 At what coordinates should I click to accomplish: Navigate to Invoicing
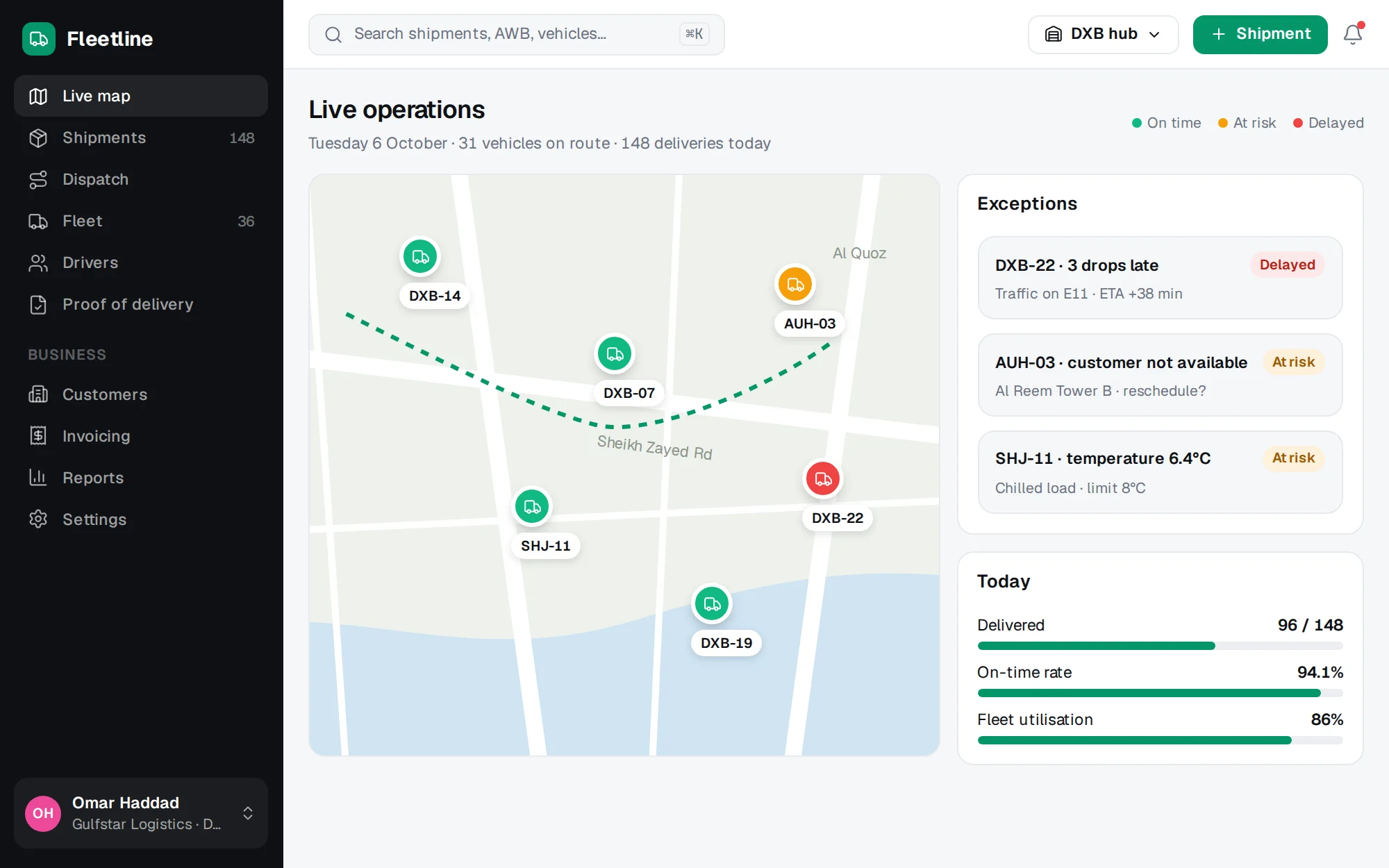point(141,436)
